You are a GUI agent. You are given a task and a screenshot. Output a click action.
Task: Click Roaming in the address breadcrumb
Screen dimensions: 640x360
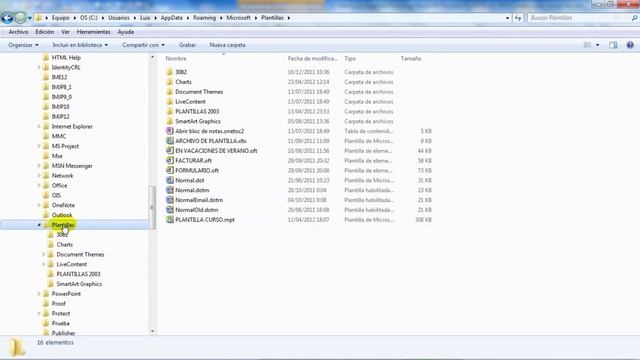(204, 18)
